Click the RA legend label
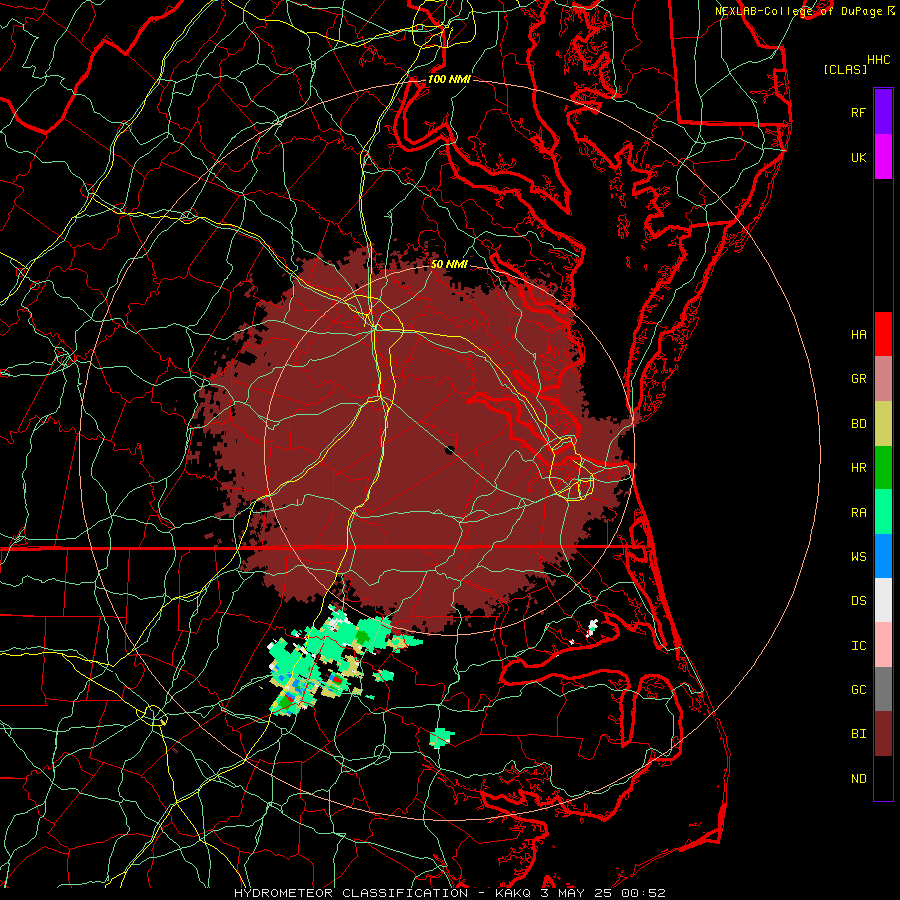This screenshot has height=900, width=900. click(x=858, y=513)
